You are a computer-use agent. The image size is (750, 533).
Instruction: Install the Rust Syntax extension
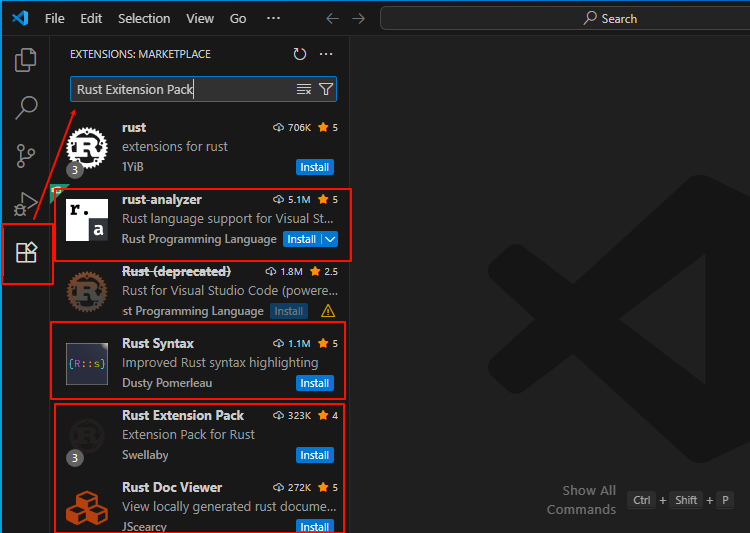tap(315, 383)
